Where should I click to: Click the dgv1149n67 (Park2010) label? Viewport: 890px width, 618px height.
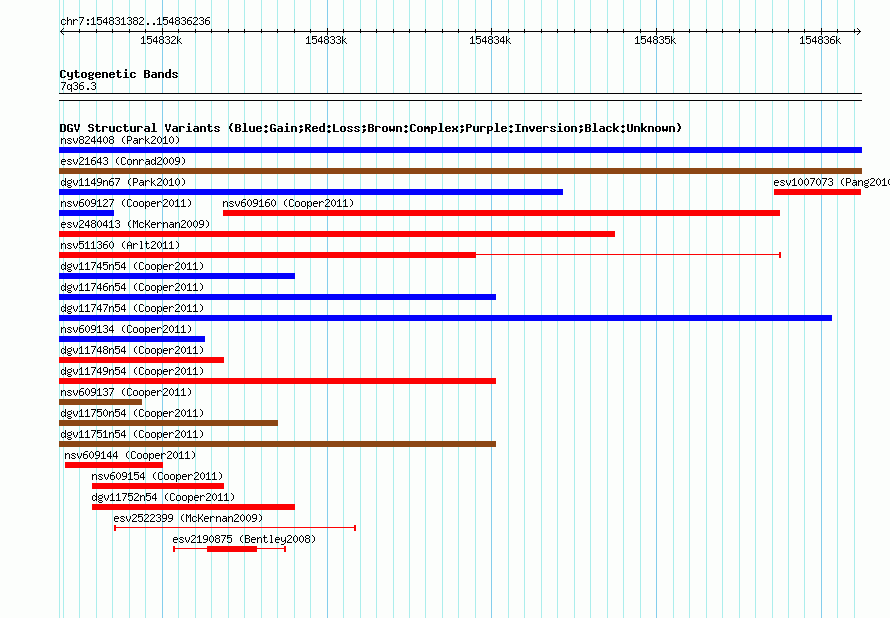tap(123, 182)
